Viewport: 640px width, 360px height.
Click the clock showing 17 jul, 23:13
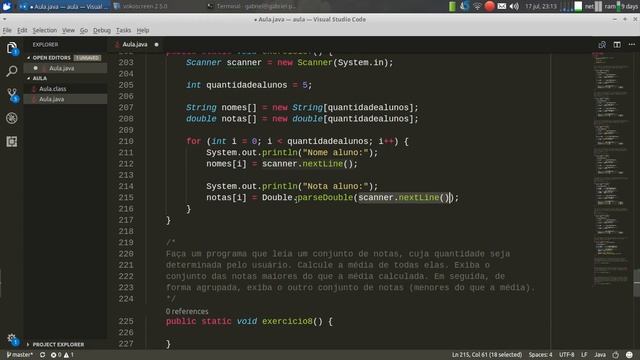tap(541, 6)
